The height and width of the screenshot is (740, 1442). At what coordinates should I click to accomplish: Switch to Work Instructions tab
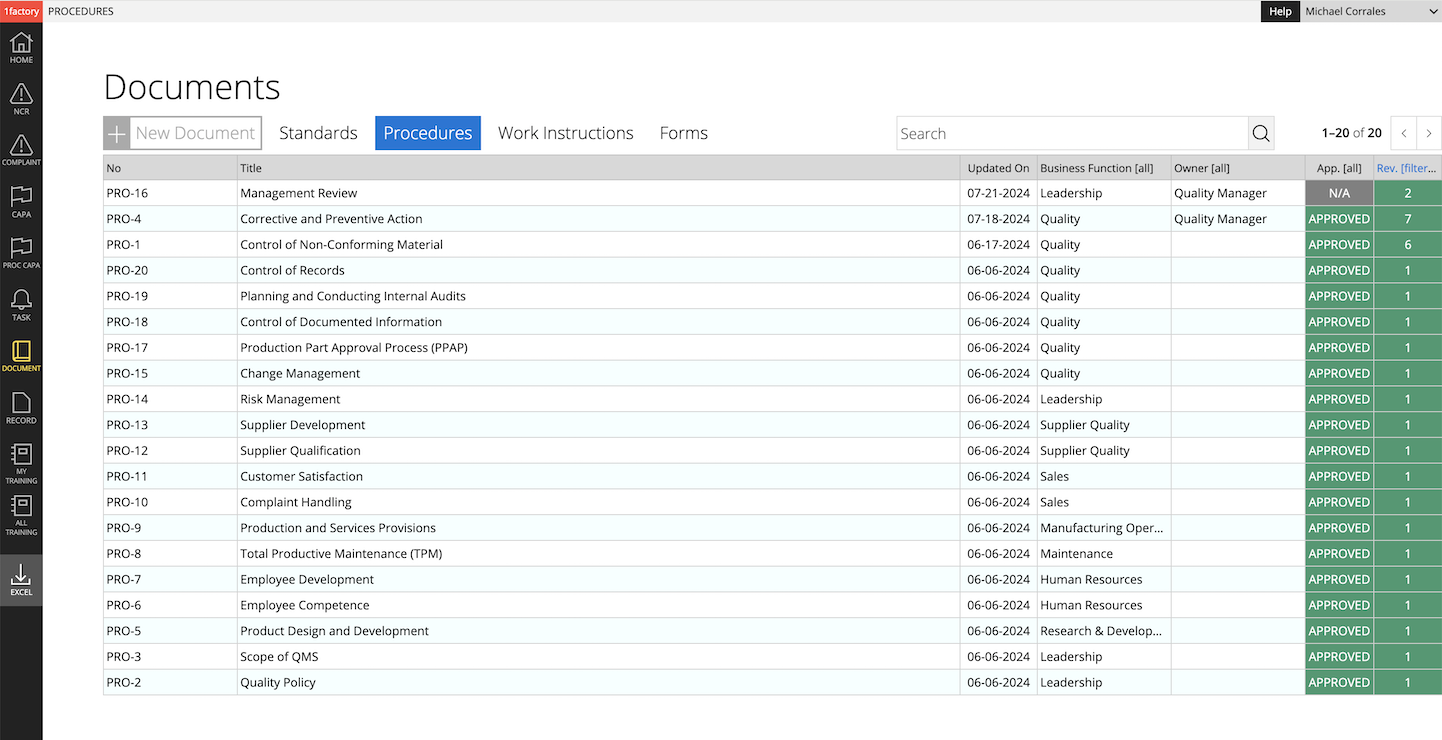pyautogui.click(x=566, y=133)
